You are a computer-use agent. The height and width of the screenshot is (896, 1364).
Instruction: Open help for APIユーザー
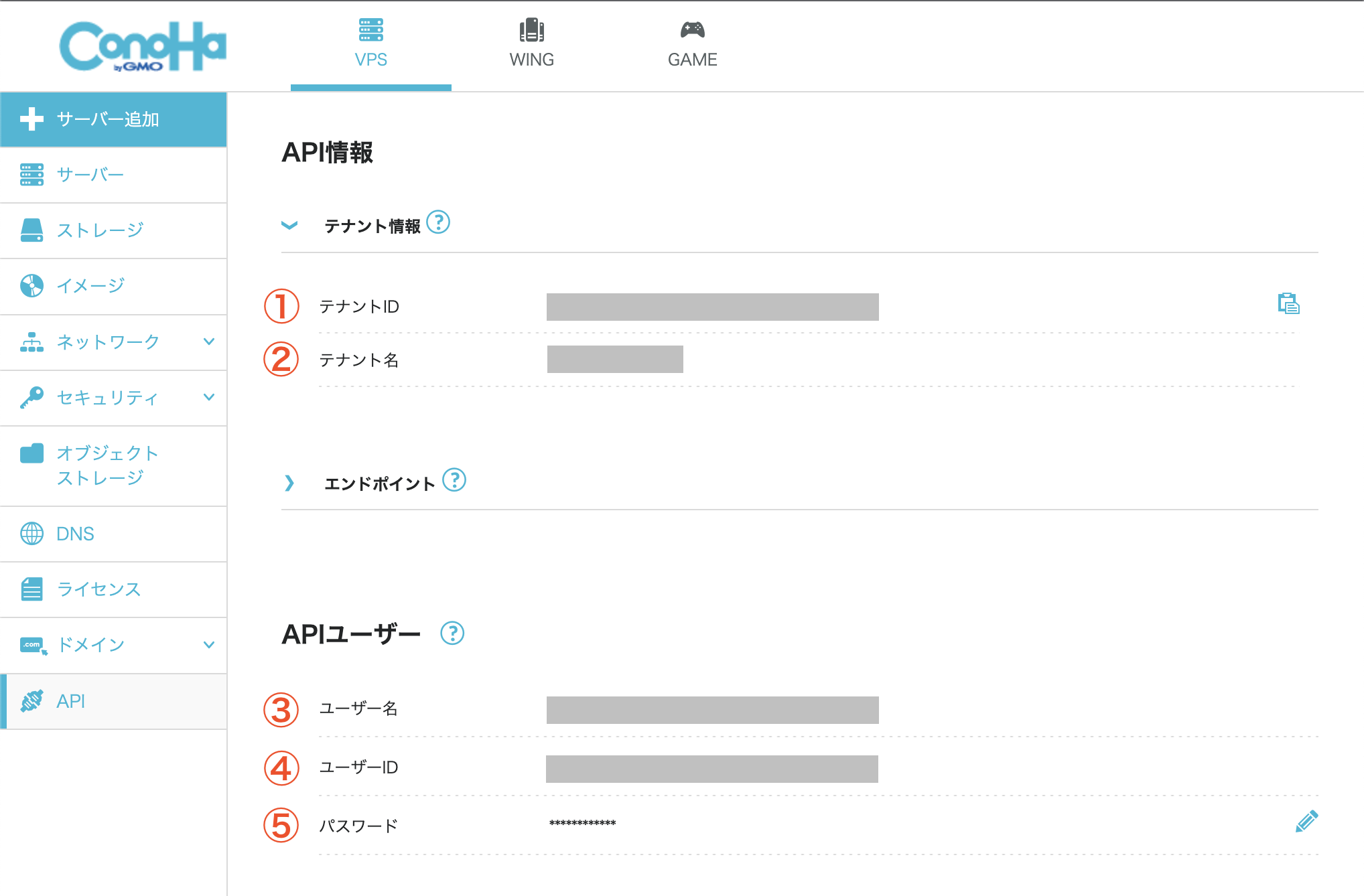point(452,633)
